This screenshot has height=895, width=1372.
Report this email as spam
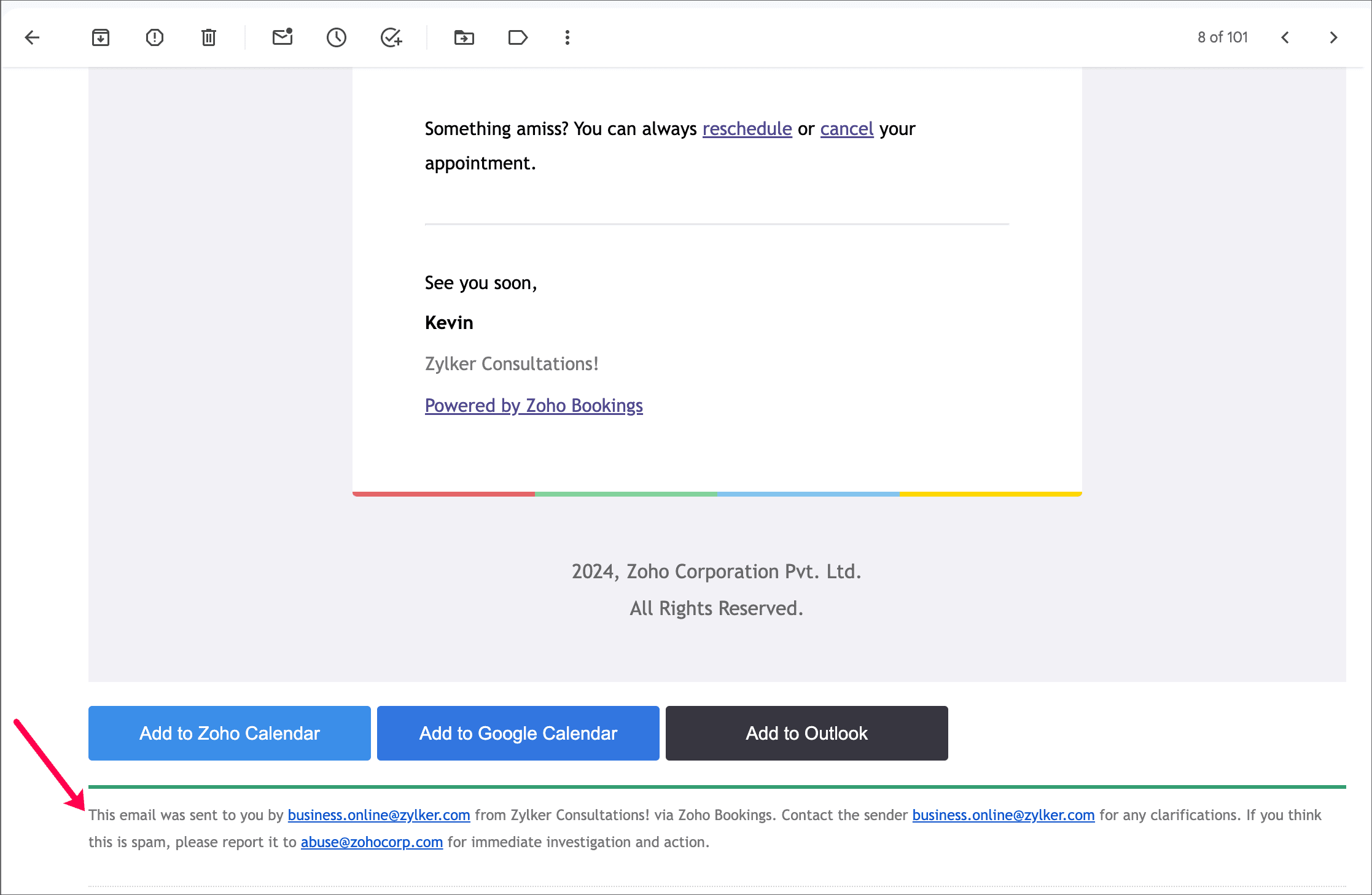(155, 37)
